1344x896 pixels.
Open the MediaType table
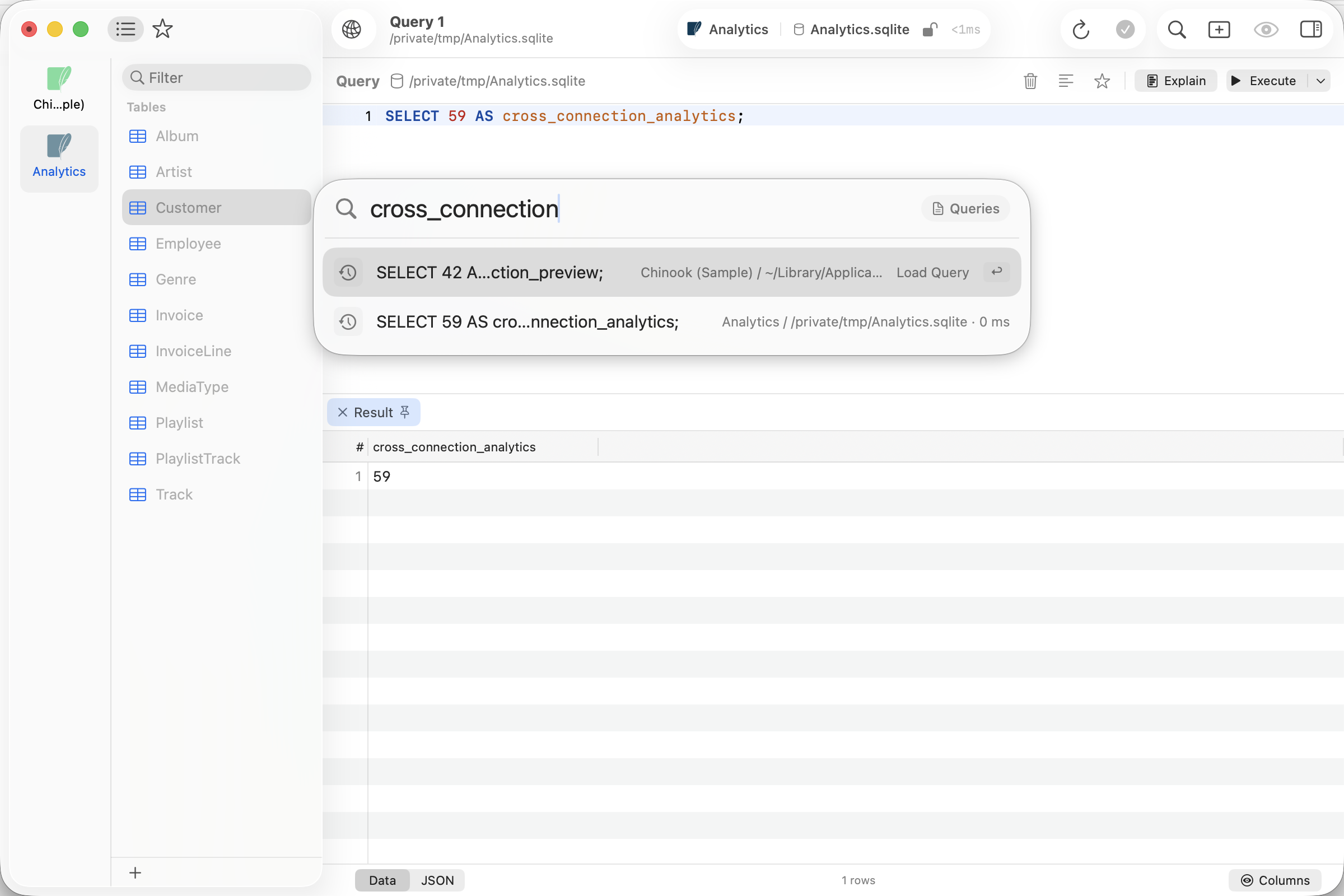coord(217,387)
